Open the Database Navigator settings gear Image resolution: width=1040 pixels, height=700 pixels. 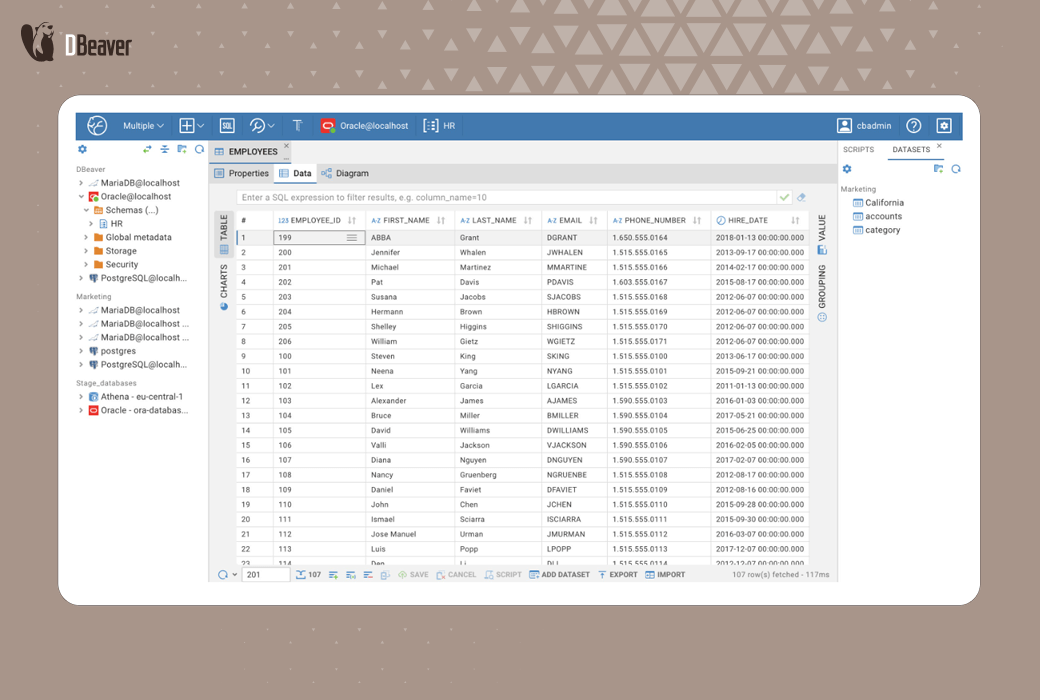[x=82, y=148]
